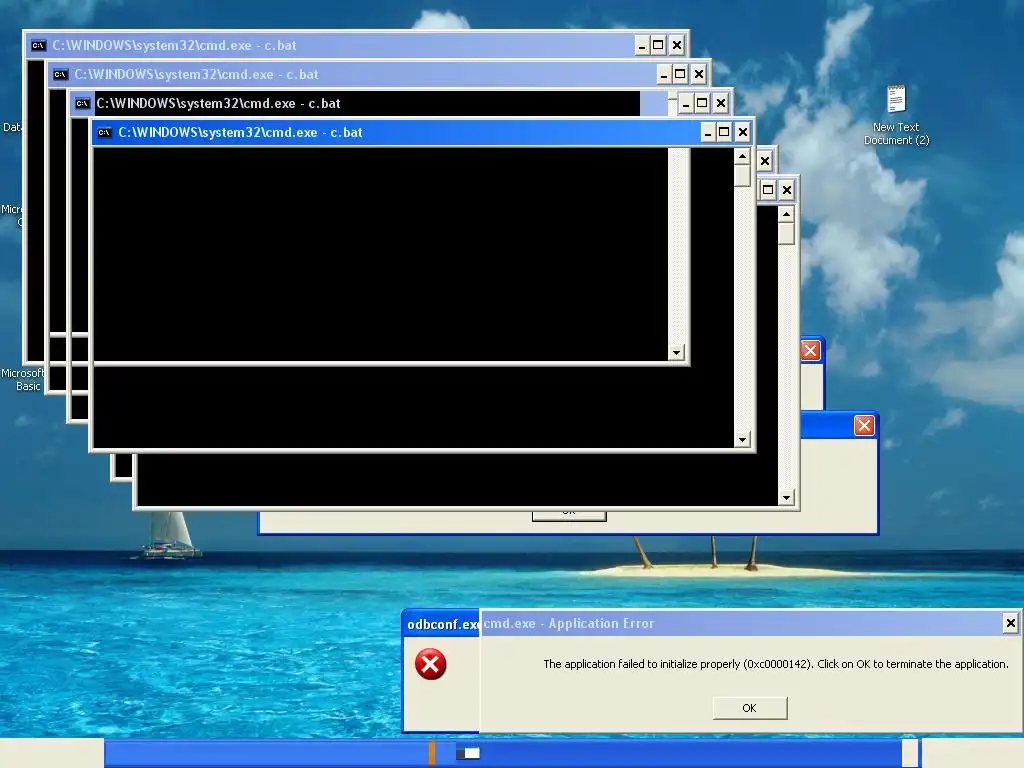
Task: Select the odbconf.exe dialog title bar
Action: (x=441, y=624)
